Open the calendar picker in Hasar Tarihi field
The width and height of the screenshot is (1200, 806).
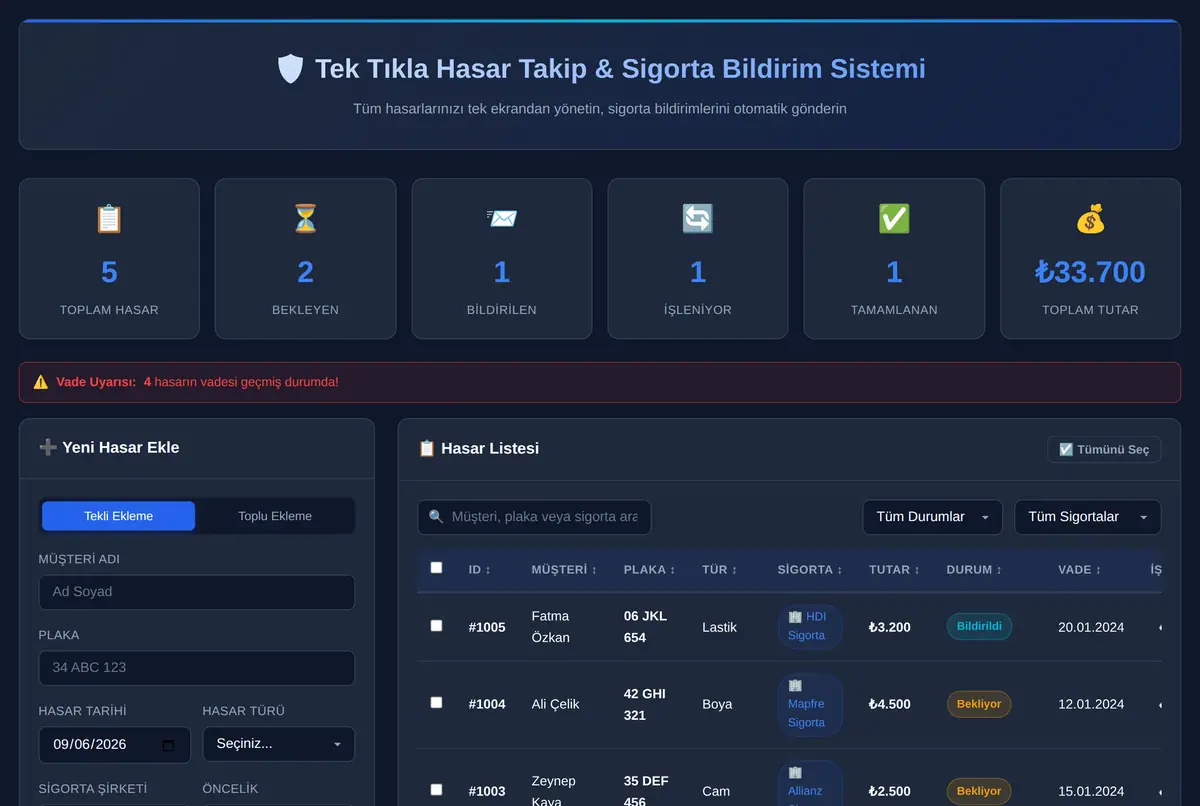[x=168, y=745]
